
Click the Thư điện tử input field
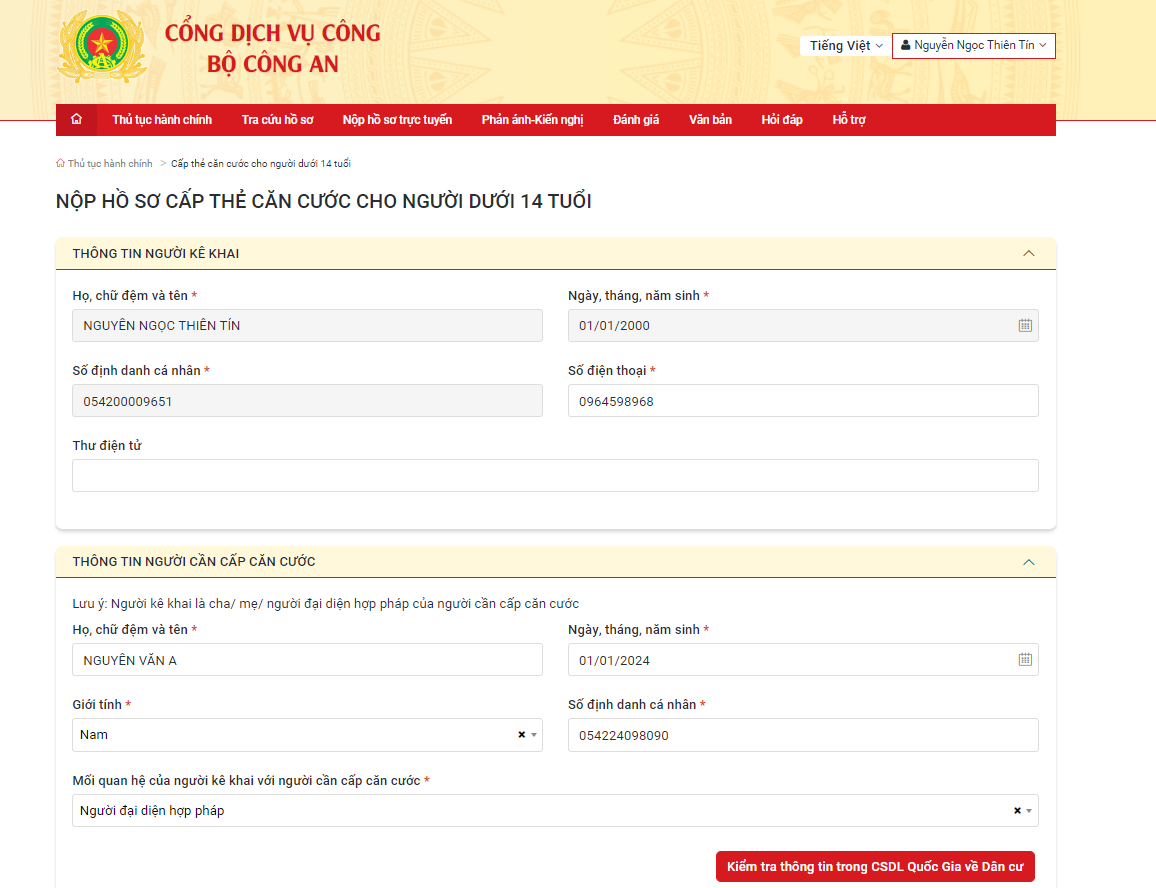[555, 476]
